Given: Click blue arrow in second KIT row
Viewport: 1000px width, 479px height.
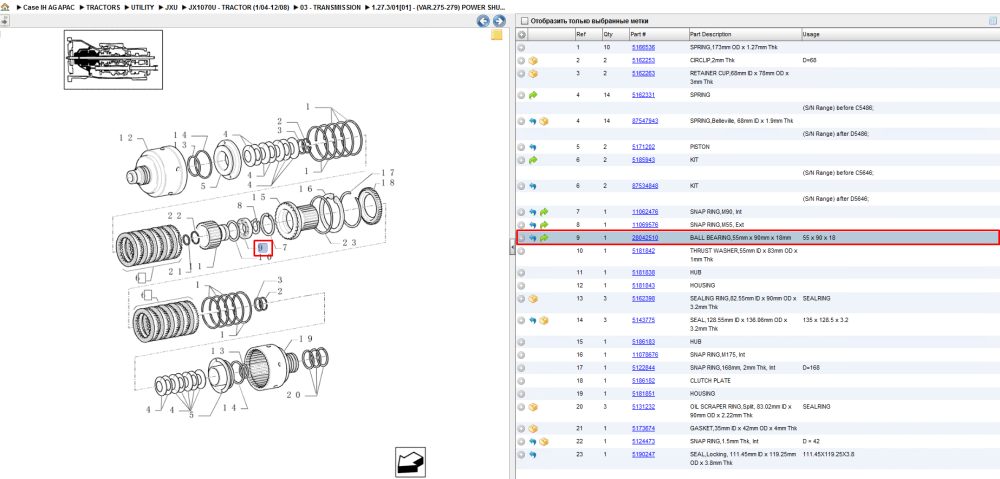Looking at the screenshot, I should (533, 186).
